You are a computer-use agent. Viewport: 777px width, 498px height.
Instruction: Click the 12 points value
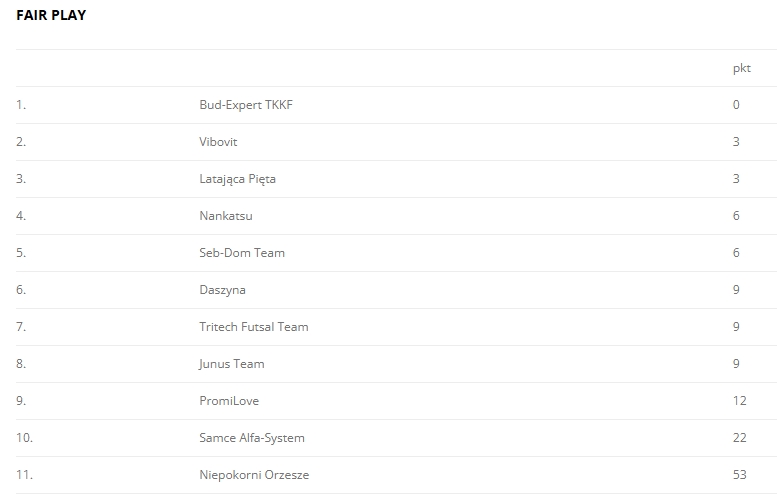pos(739,401)
